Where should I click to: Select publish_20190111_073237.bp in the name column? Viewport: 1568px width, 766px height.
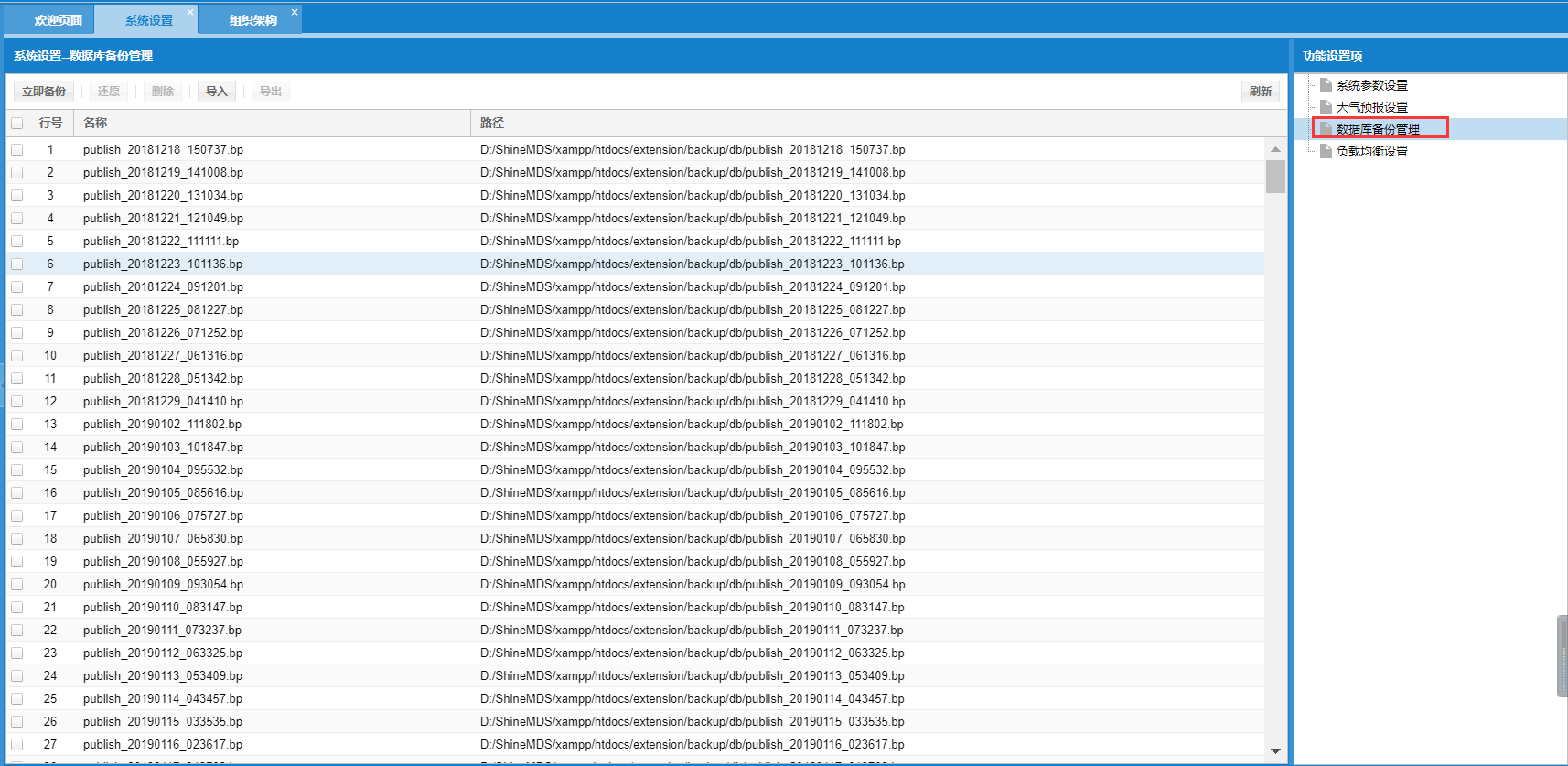tap(162, 630)
